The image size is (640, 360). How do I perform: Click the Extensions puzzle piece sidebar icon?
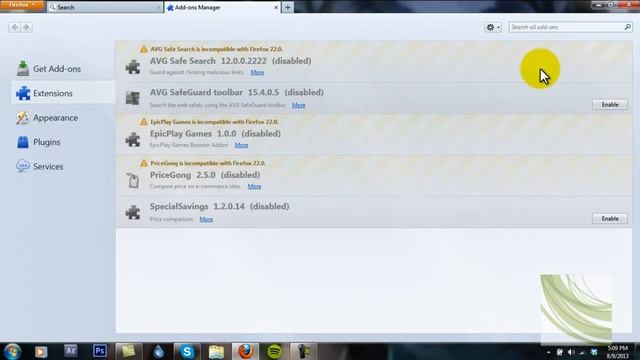tap(23, 93)
